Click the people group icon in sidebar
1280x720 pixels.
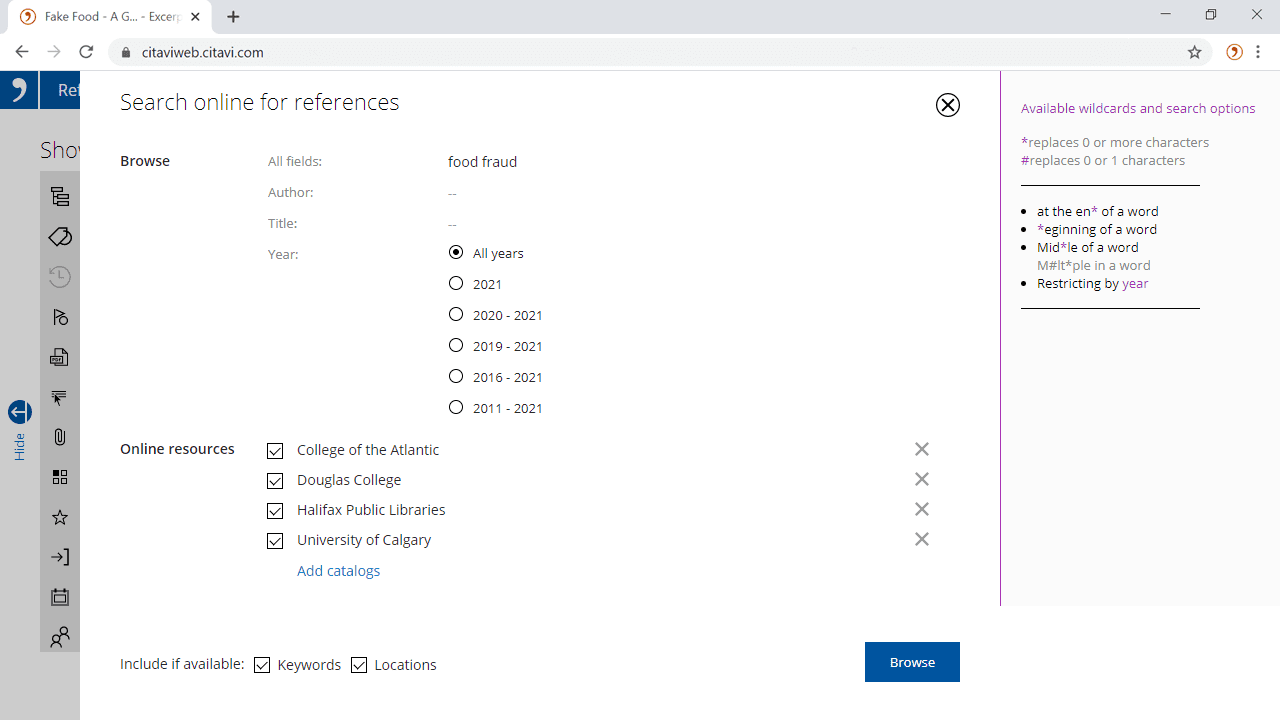click(x=60, y=637)
